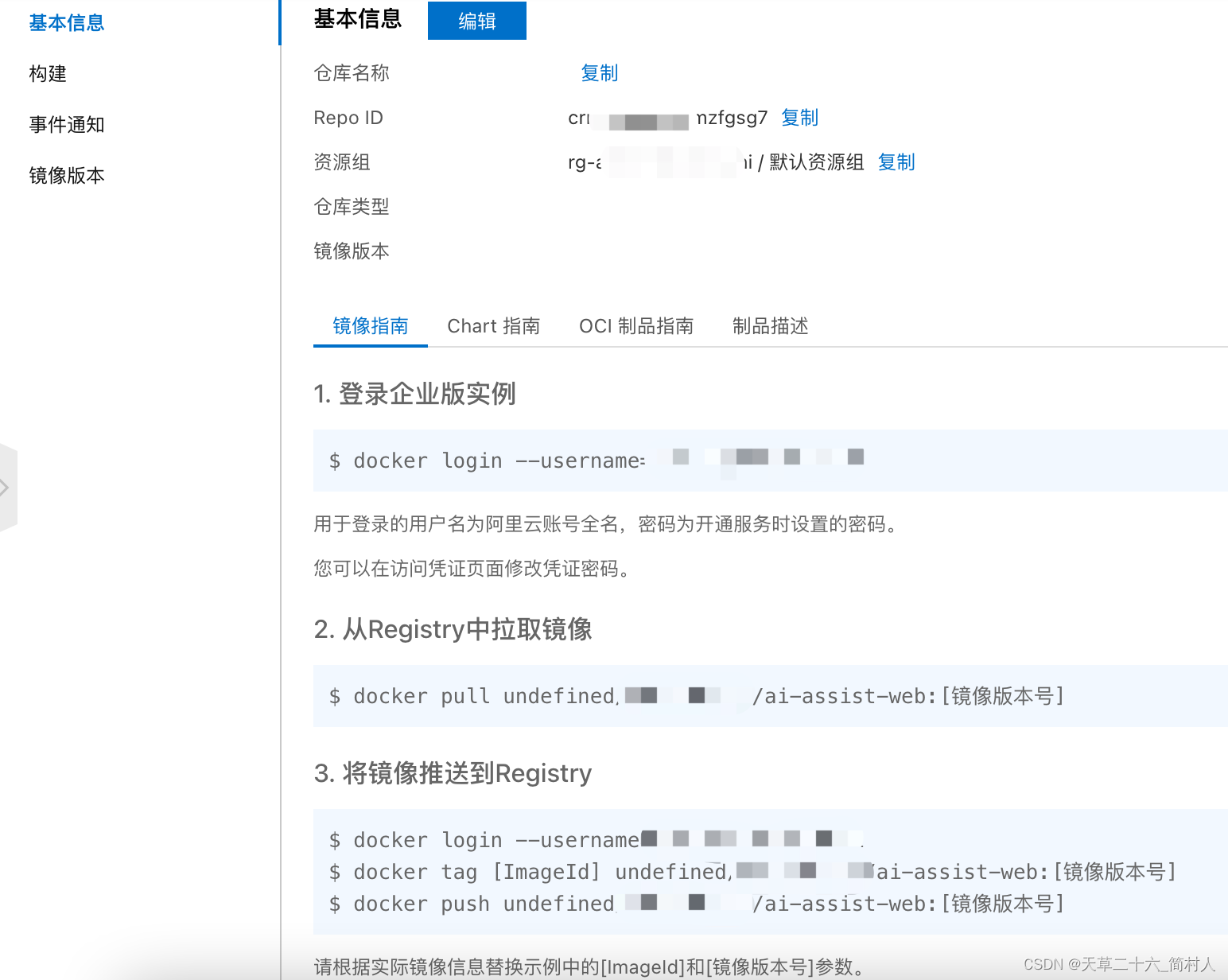Click the docker push undefined command
Image resolution: width=1228 pixels, height=980 pixels.
coord(697,904)
